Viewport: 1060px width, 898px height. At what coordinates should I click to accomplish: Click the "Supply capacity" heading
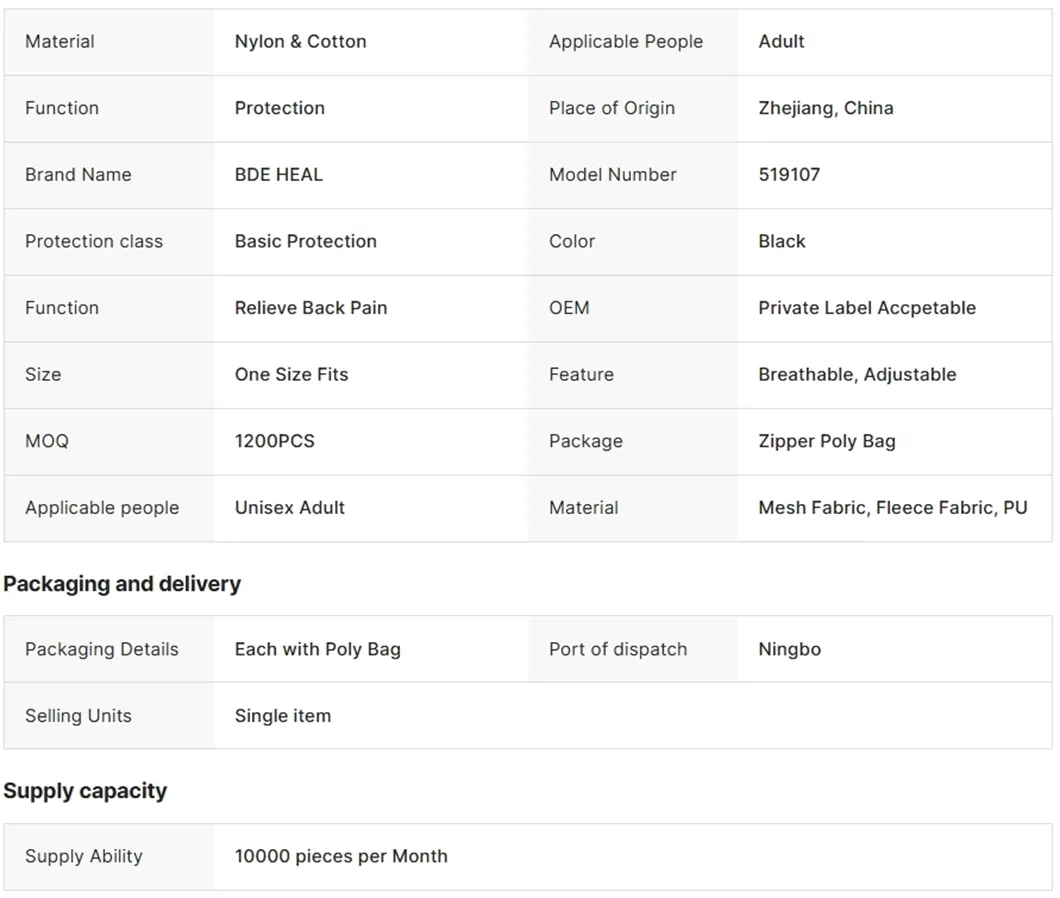pyautogui.click(x=85, y=791)
